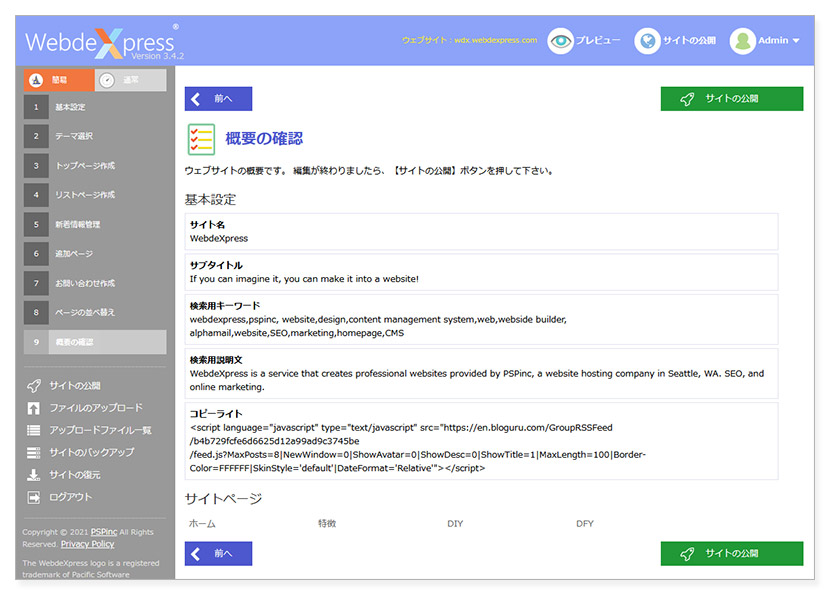Click header サイトの公開 text
The width and height of the screenshot is (830, 595).
pos(689,41)
